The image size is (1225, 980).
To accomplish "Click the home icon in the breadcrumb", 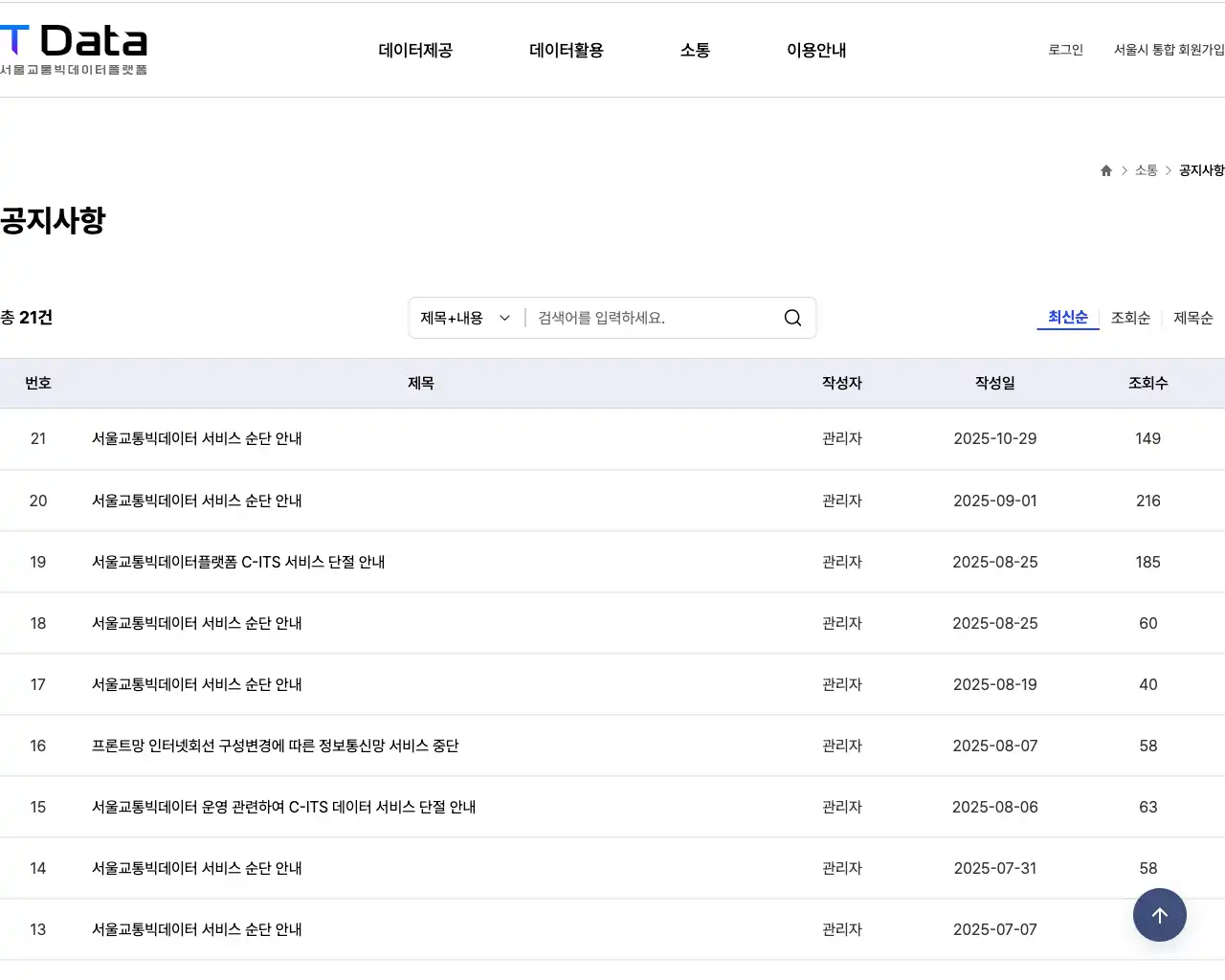I will point(1105,169).
